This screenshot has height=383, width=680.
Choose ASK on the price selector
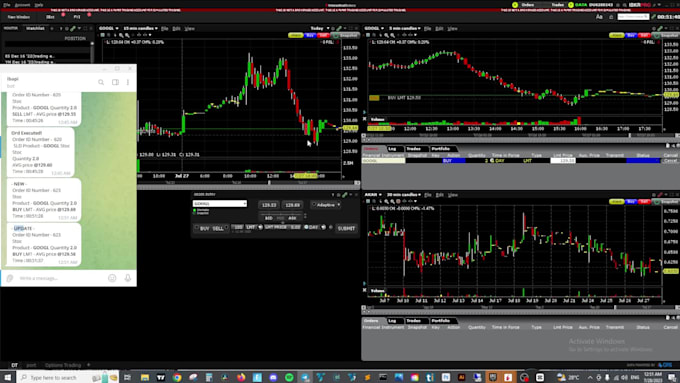click(x=292, y=218)
